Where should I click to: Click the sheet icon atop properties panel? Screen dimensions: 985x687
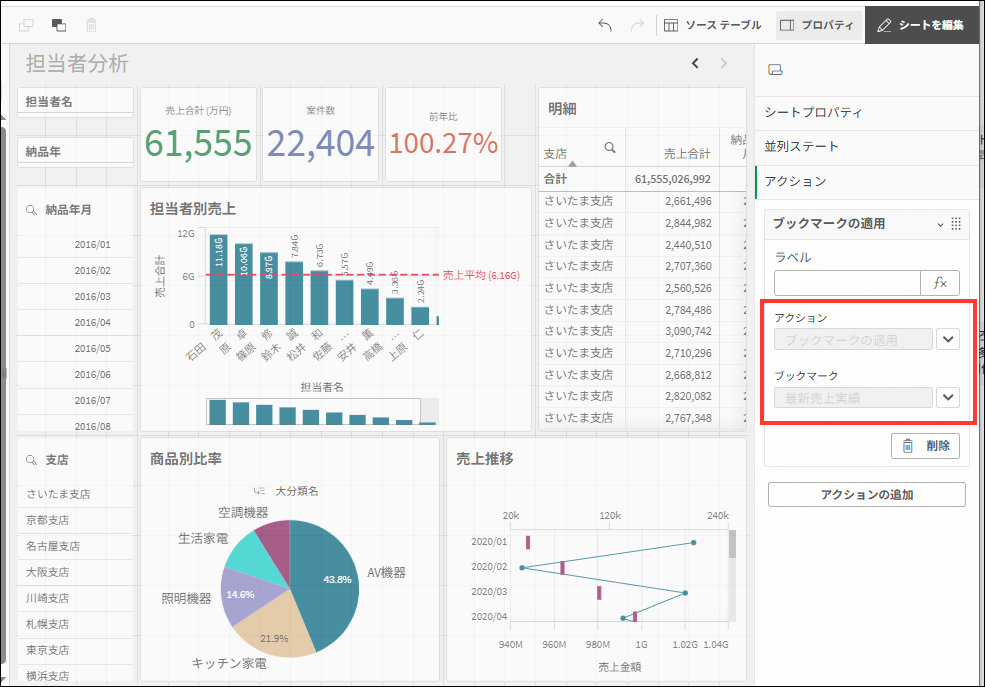click(x=774, y=69)
